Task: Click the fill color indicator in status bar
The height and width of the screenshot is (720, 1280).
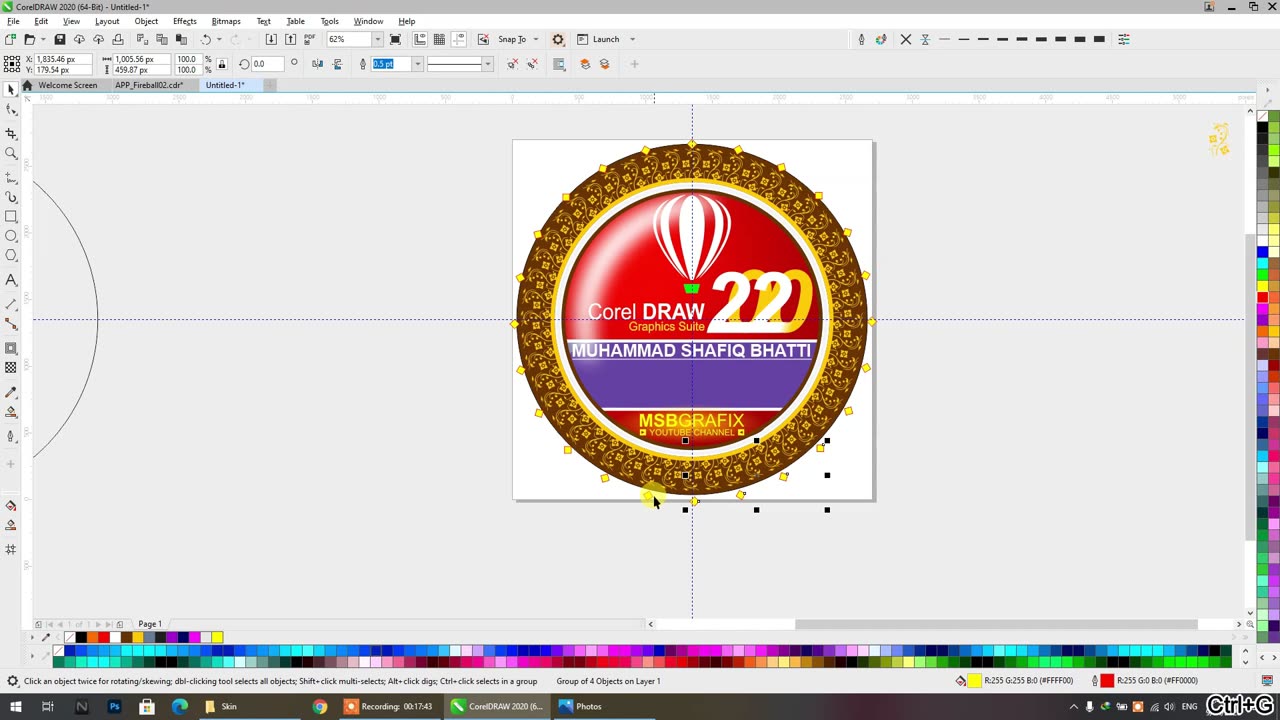Action: [x=974, y=681]
